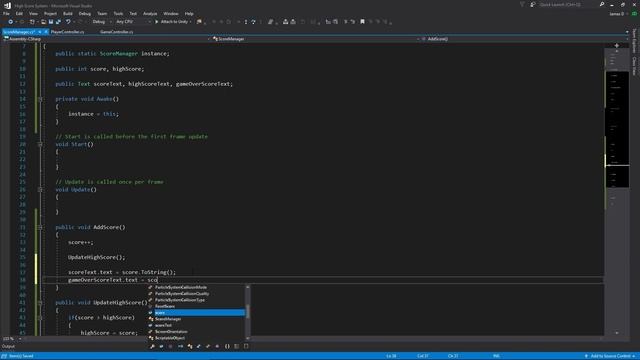Image resolution: width=640 pixels, height=360 pixels.
Task: Collapse the UpdateHighScore() method outline
Action: pyautogui.click(x=40, y=303)
